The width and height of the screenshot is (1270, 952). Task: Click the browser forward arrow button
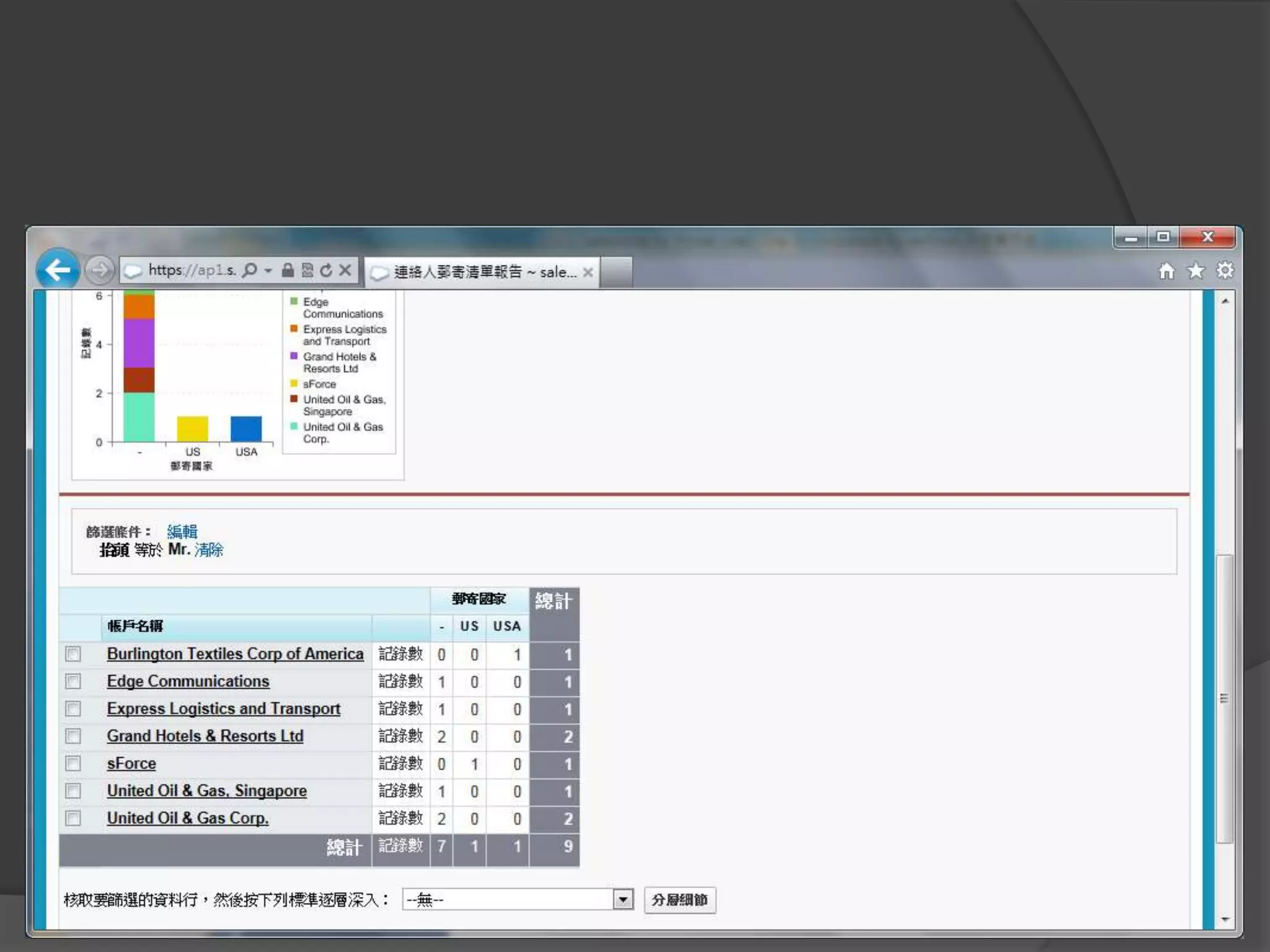pos(99,270)
